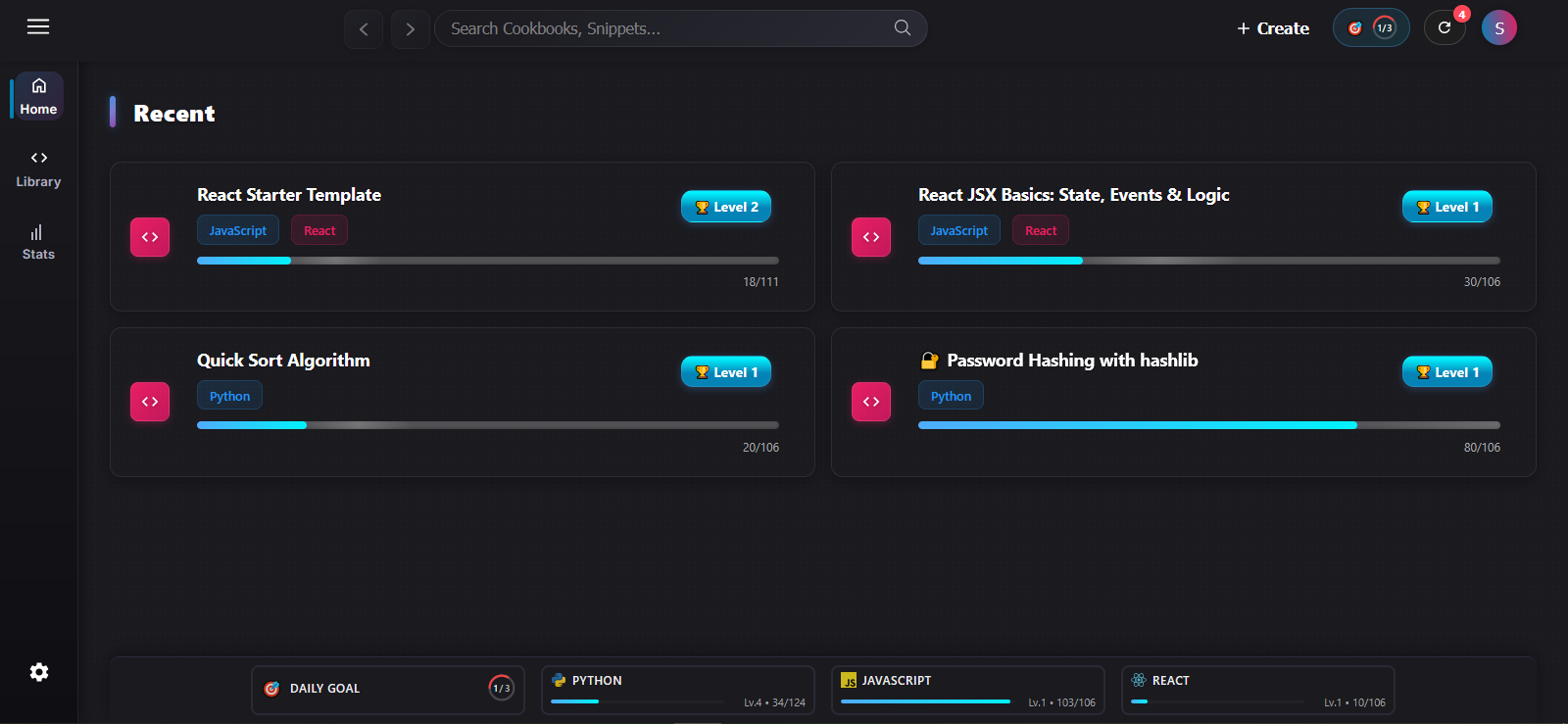The height and width of the screenshot is (724, 1568).
Task: Open the sync notifications icon
Action: [1445, 27]
